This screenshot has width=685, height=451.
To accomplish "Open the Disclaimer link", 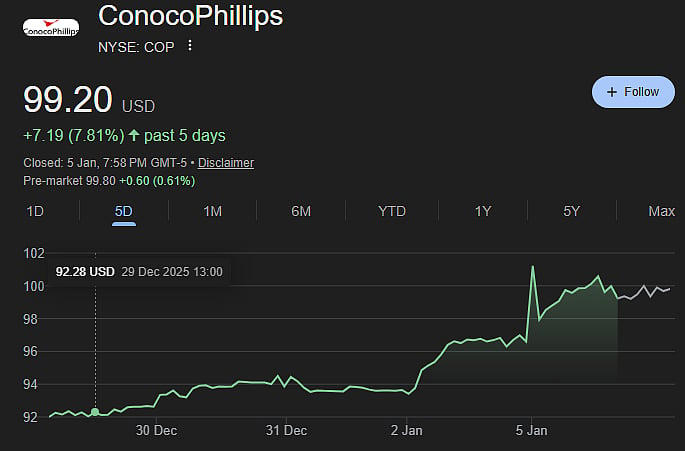I will (225, 162).
